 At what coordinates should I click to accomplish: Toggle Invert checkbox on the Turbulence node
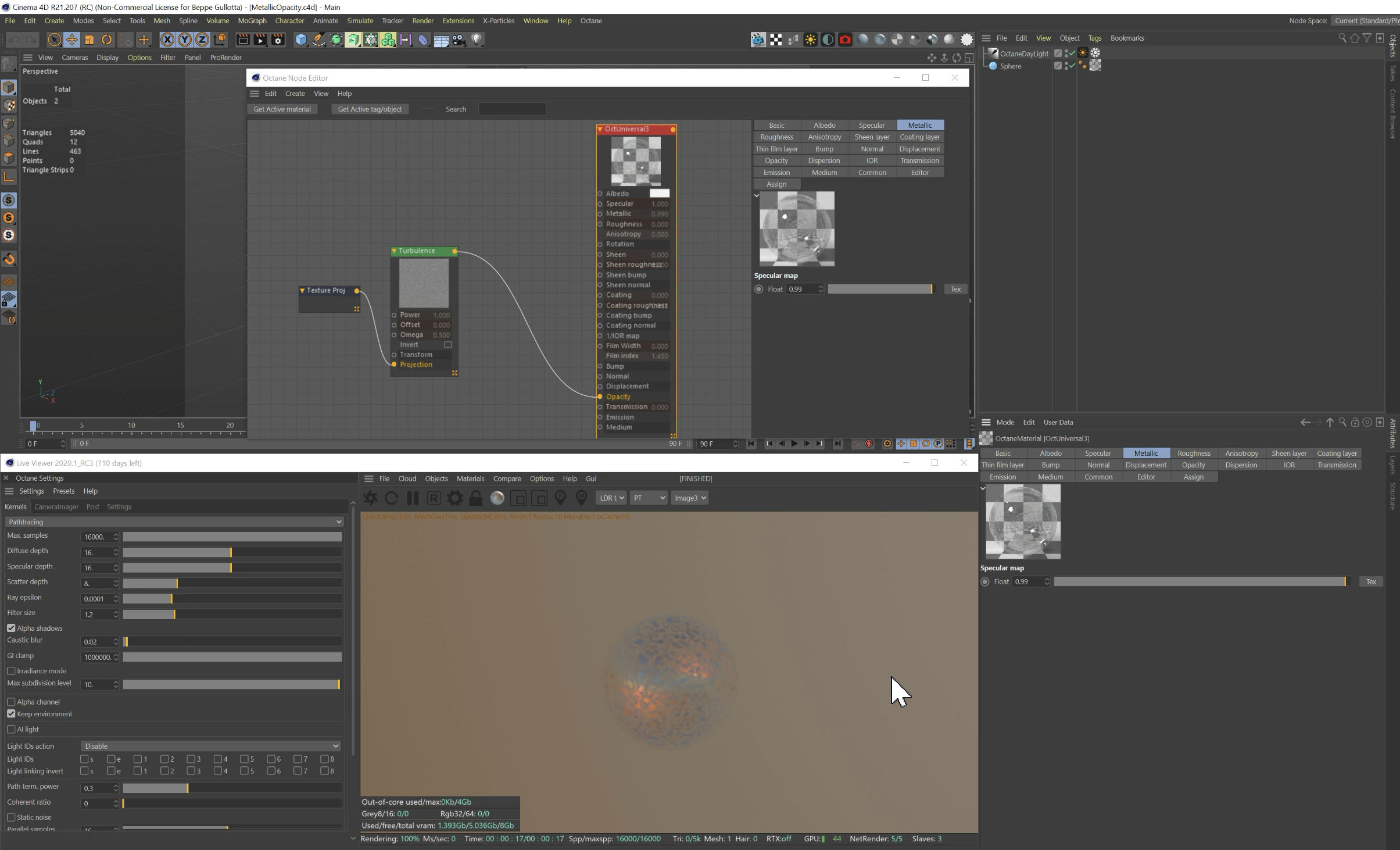[447, 345]
